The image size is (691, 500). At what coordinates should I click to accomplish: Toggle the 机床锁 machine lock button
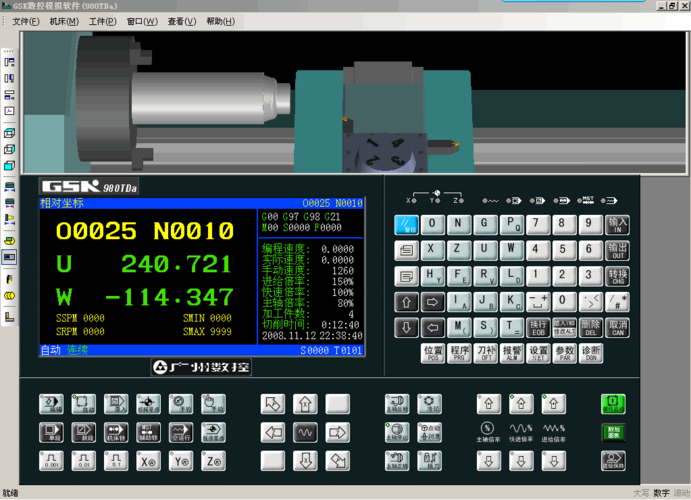[x=116, y=433]
